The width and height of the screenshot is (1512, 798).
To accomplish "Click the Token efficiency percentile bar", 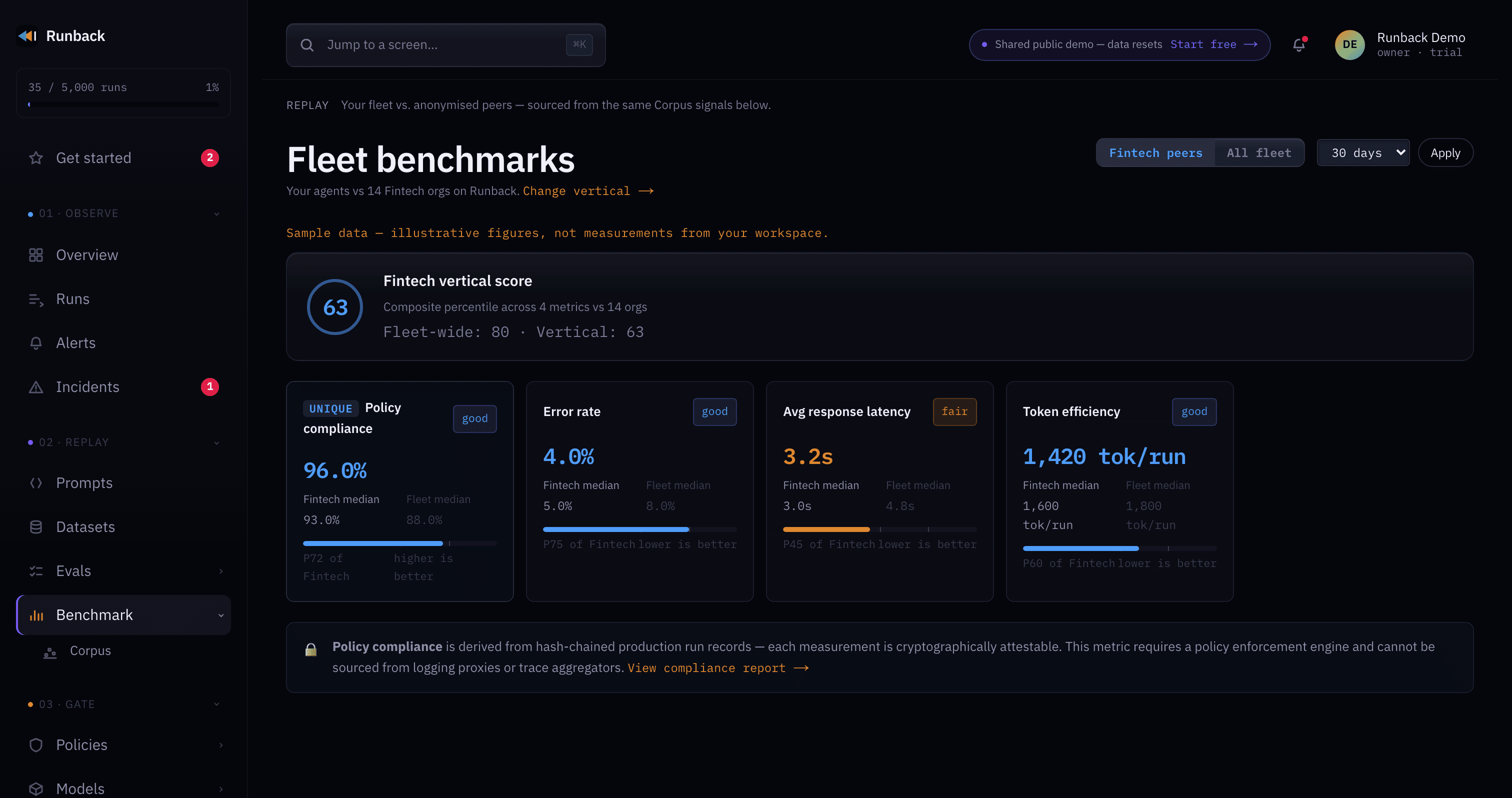I will (x=1119, y=548).
